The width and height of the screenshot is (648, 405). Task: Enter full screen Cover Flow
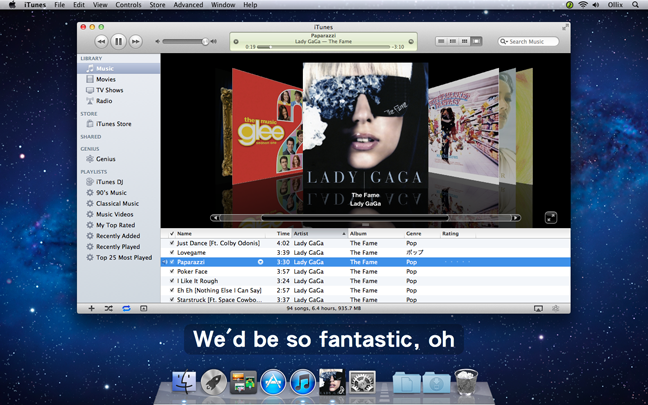click(x=551, y=217)
